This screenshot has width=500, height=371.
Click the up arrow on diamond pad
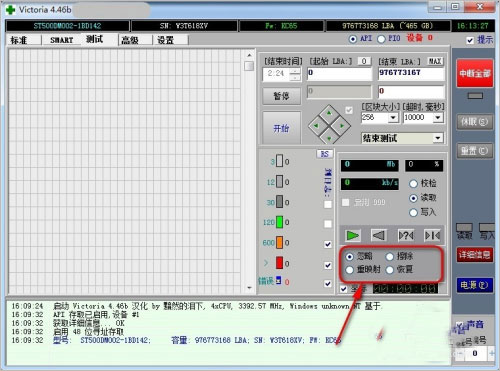[x=329, y=114]
